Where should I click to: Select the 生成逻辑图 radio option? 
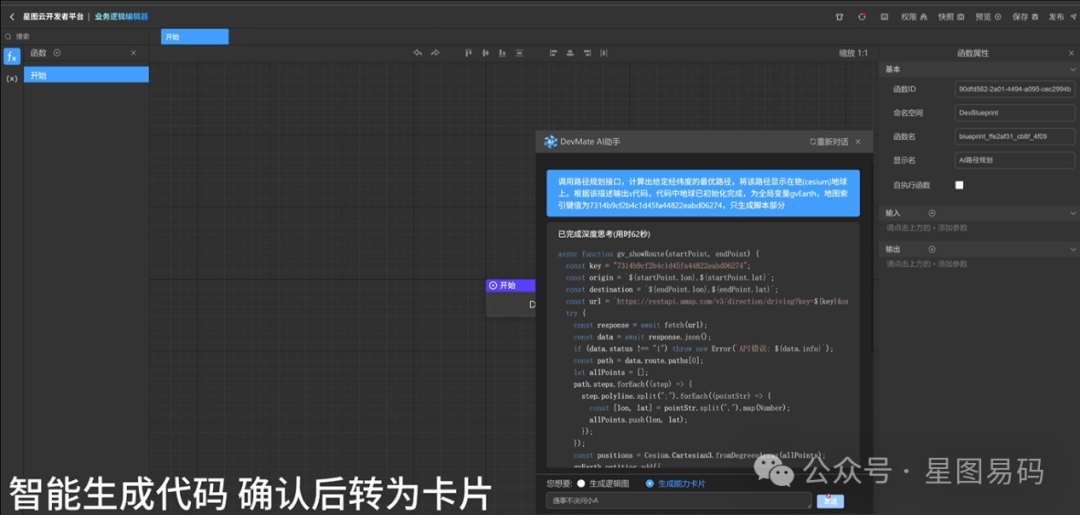point(581,483)
